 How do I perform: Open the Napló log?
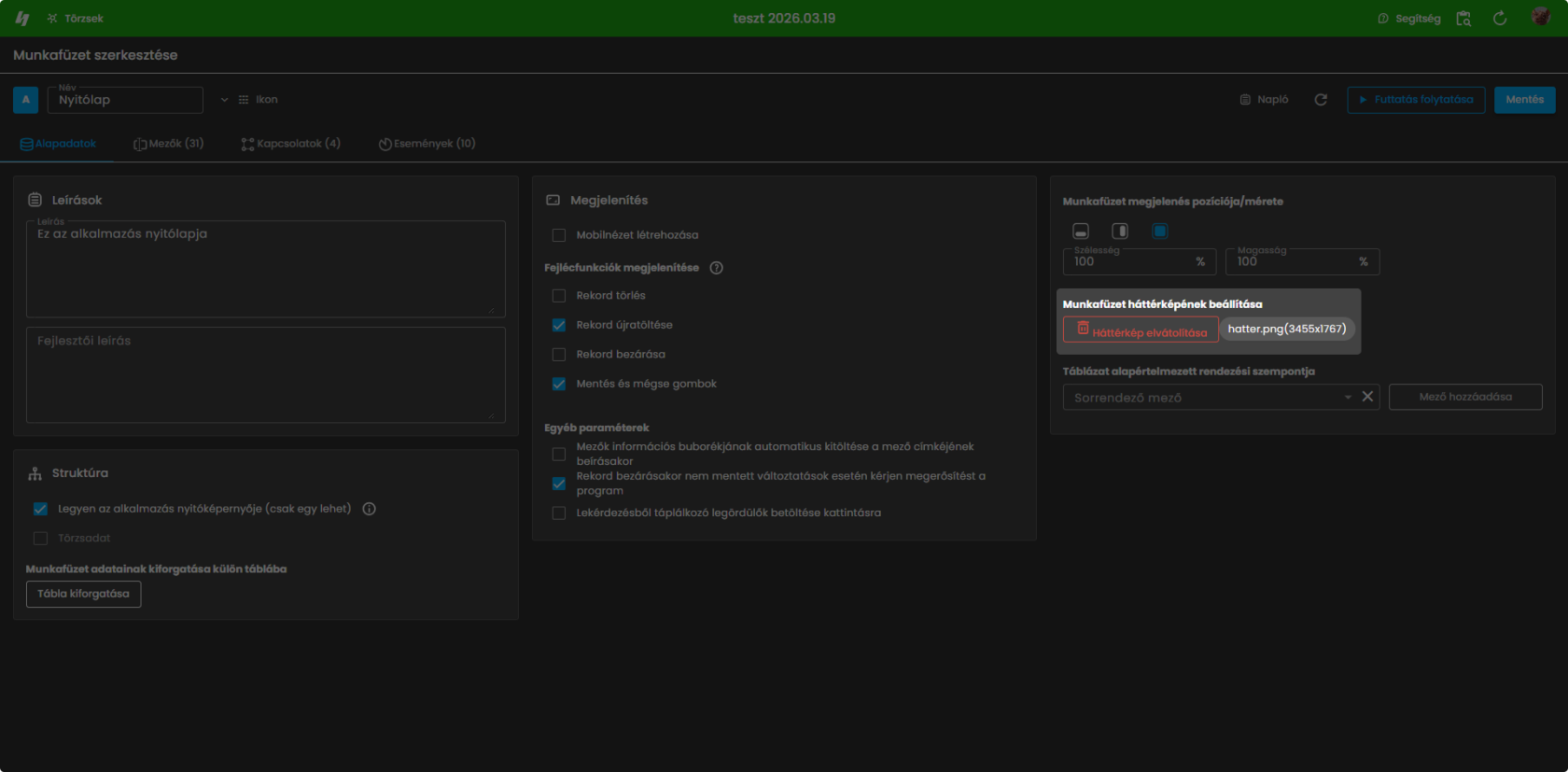tap(1264, 100)
